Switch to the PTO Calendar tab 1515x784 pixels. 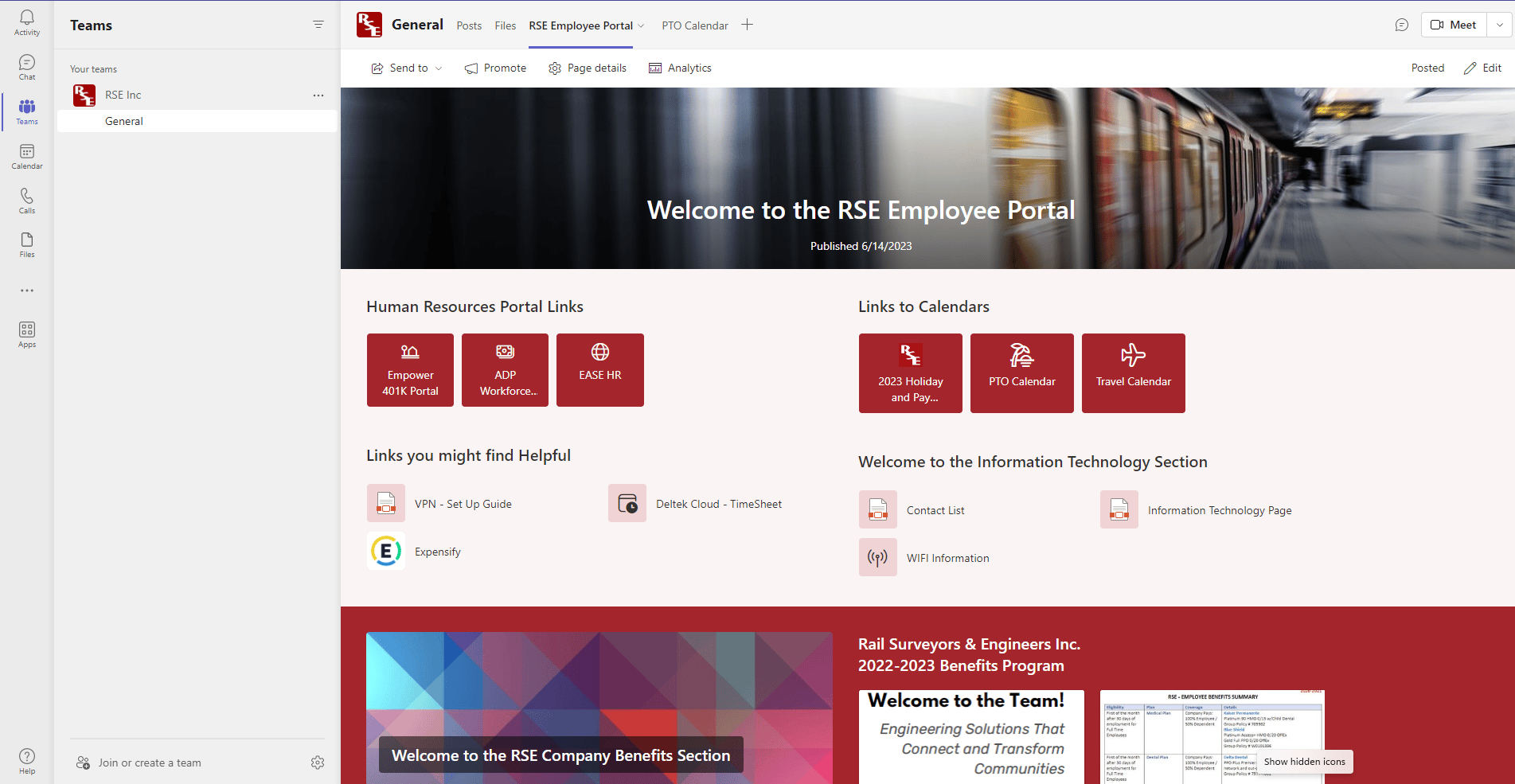coord(694,25)
